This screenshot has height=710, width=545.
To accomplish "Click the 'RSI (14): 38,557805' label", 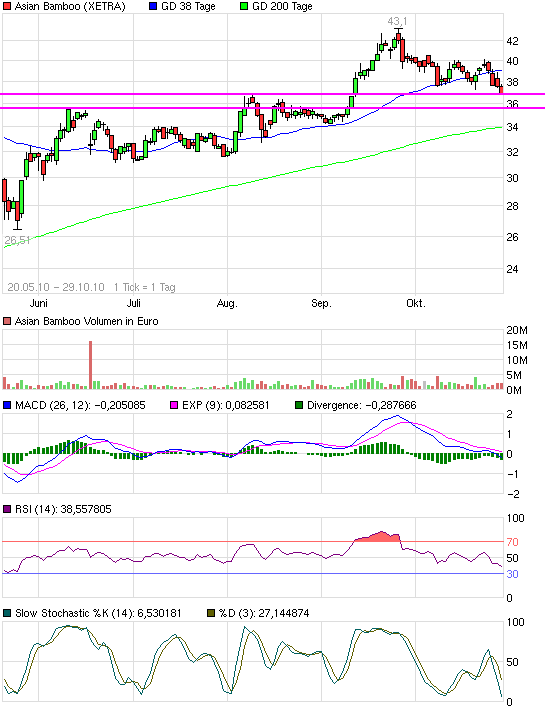I will pos(63,509).
